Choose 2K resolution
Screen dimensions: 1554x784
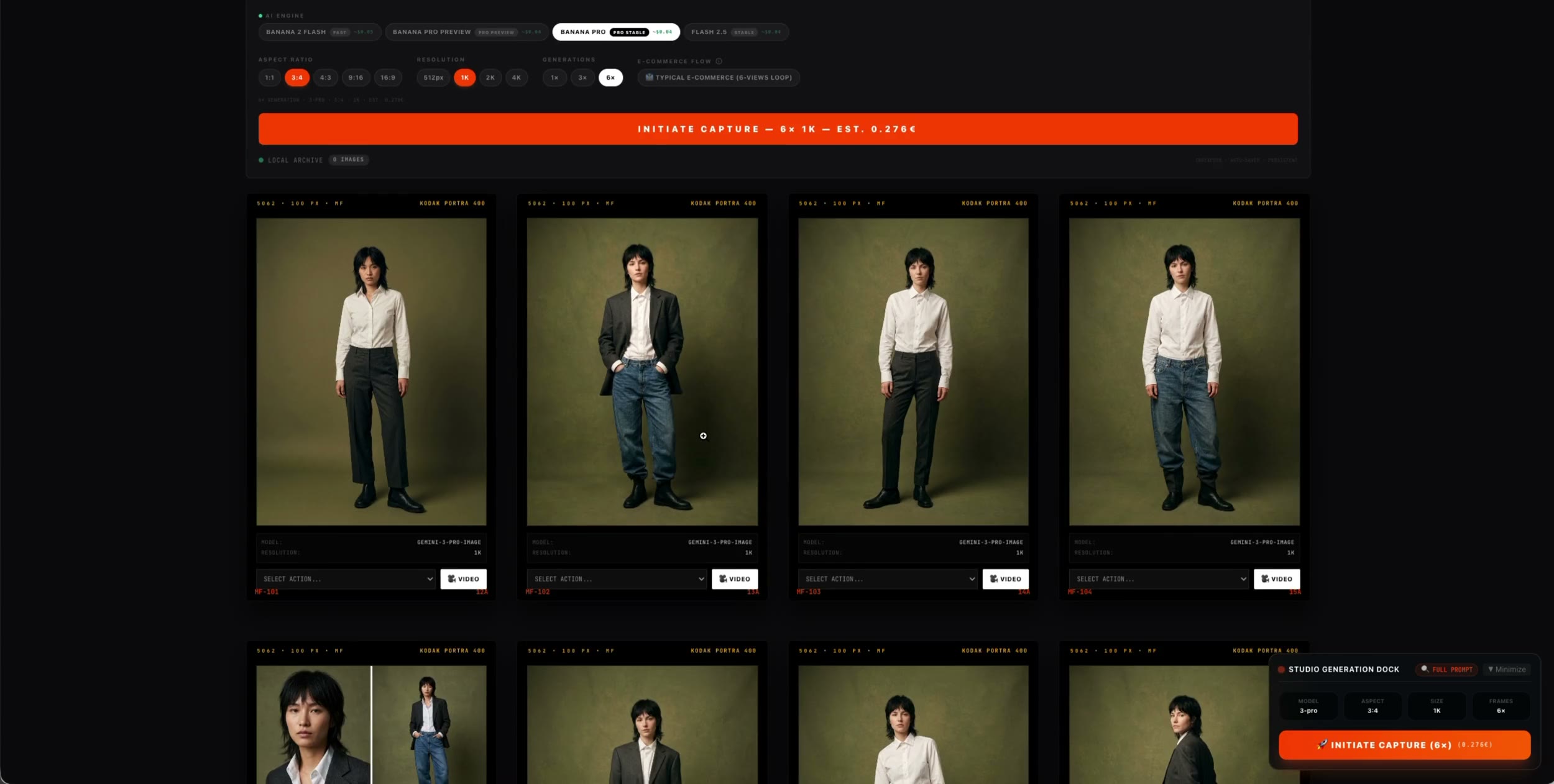tap(490, 78)
